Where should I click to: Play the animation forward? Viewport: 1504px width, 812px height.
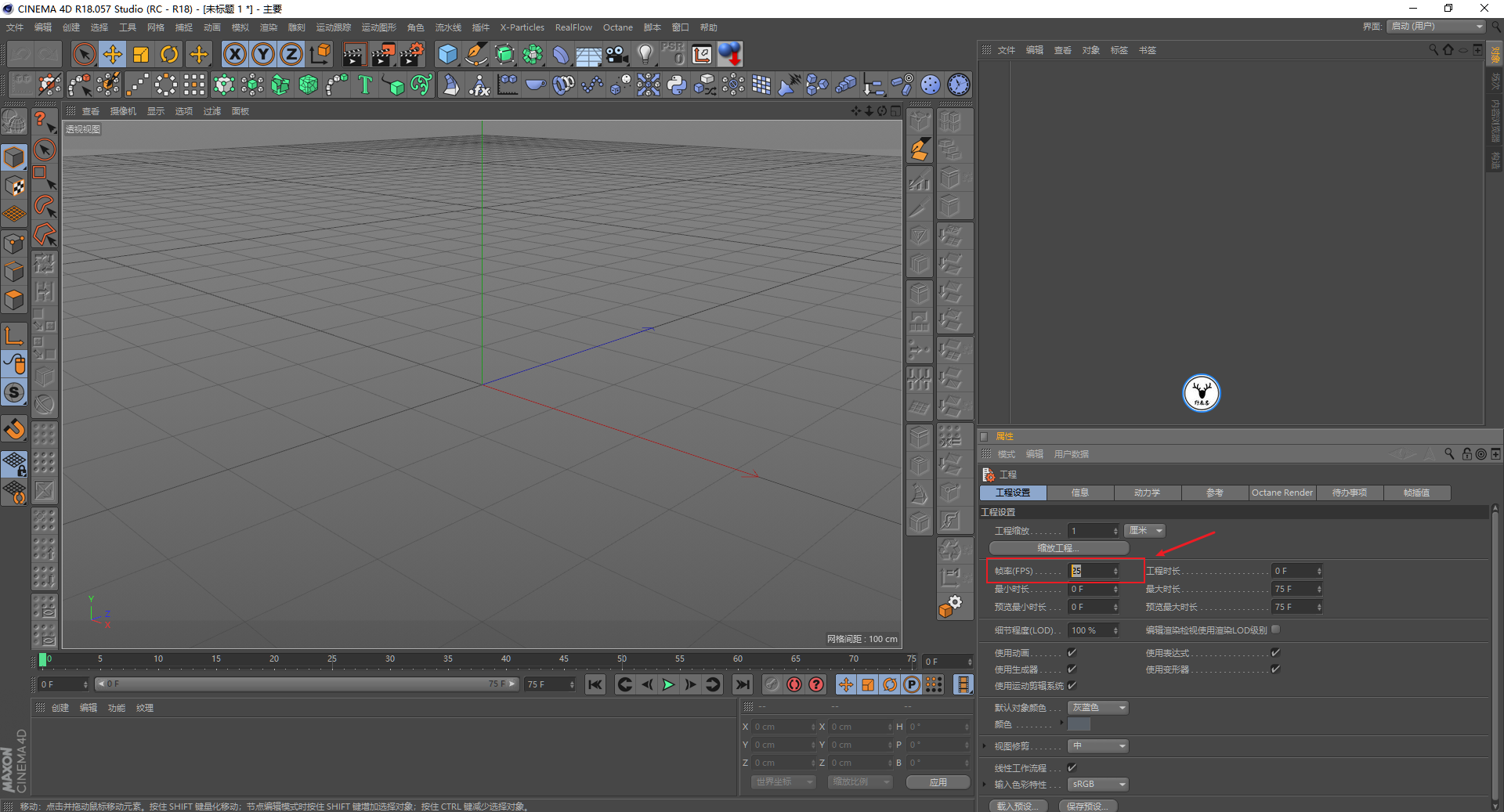coord(668,684)
